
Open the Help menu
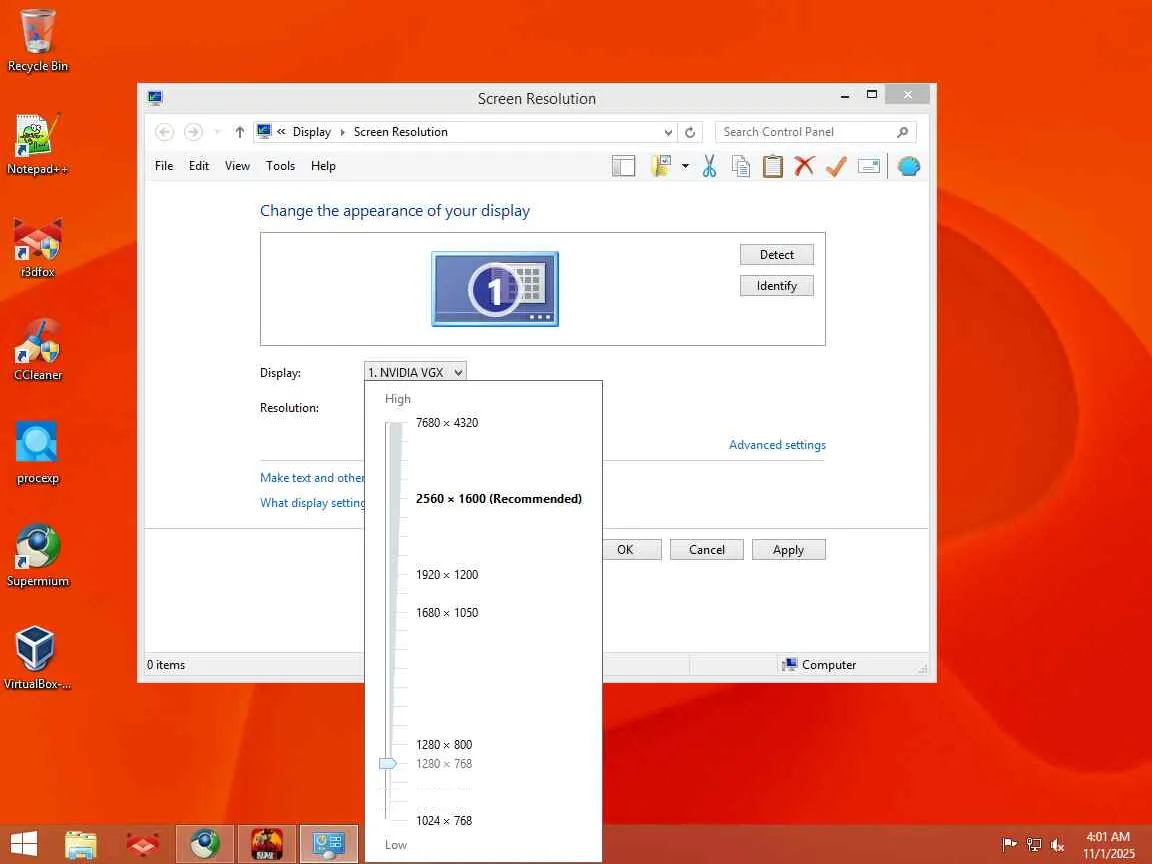pyautogui.click(x=323, y=166)
